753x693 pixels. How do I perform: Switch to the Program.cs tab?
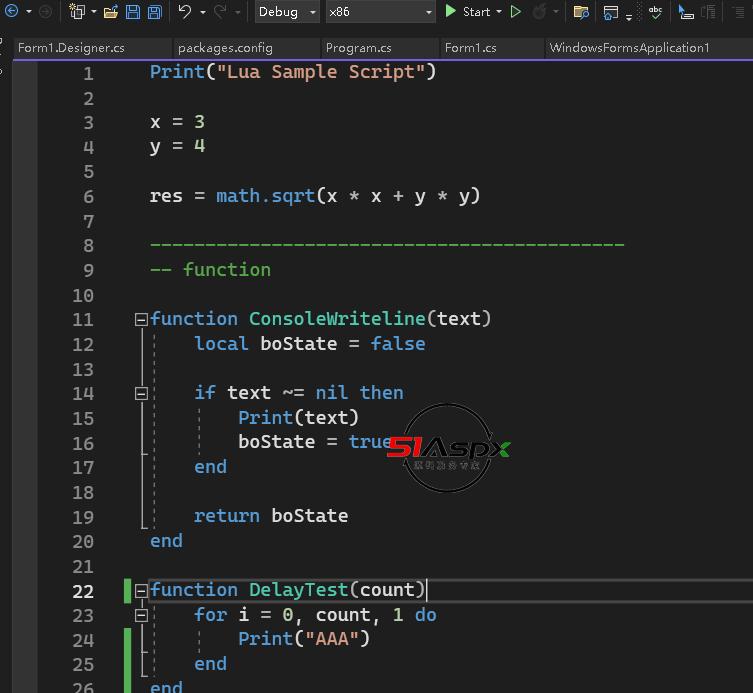358,48
